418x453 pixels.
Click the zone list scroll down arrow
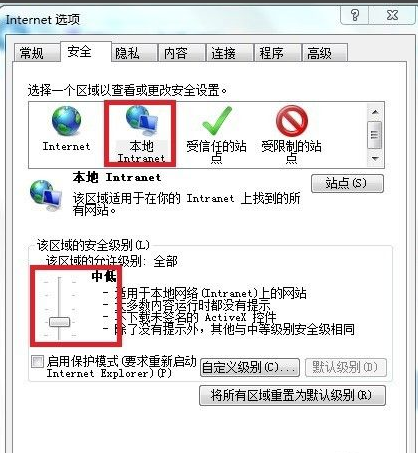tap(375, 159)
